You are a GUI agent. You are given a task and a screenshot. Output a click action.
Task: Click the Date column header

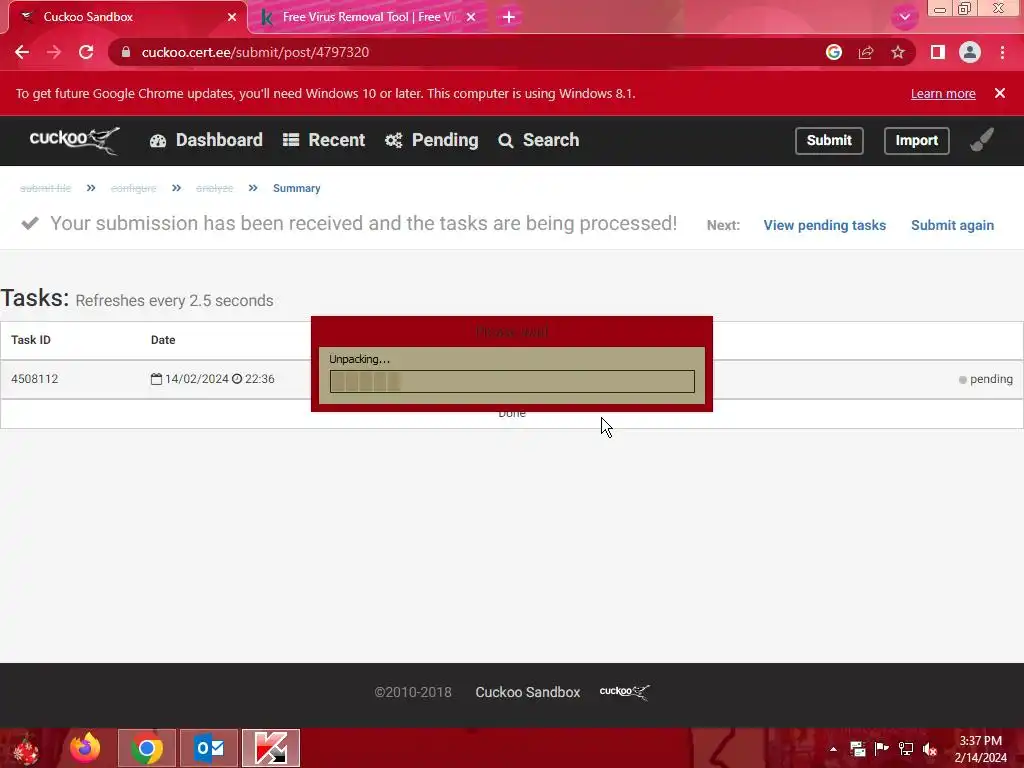click(x=163, y=340)
